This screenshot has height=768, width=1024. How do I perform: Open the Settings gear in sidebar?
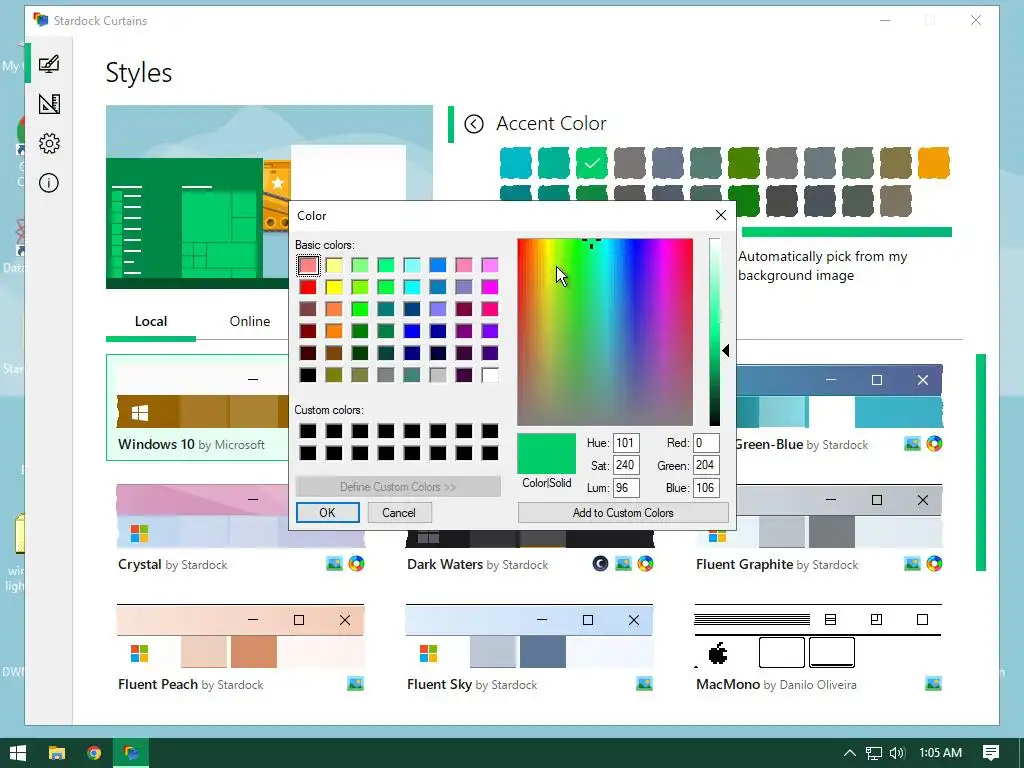click(x=49, y=144)
